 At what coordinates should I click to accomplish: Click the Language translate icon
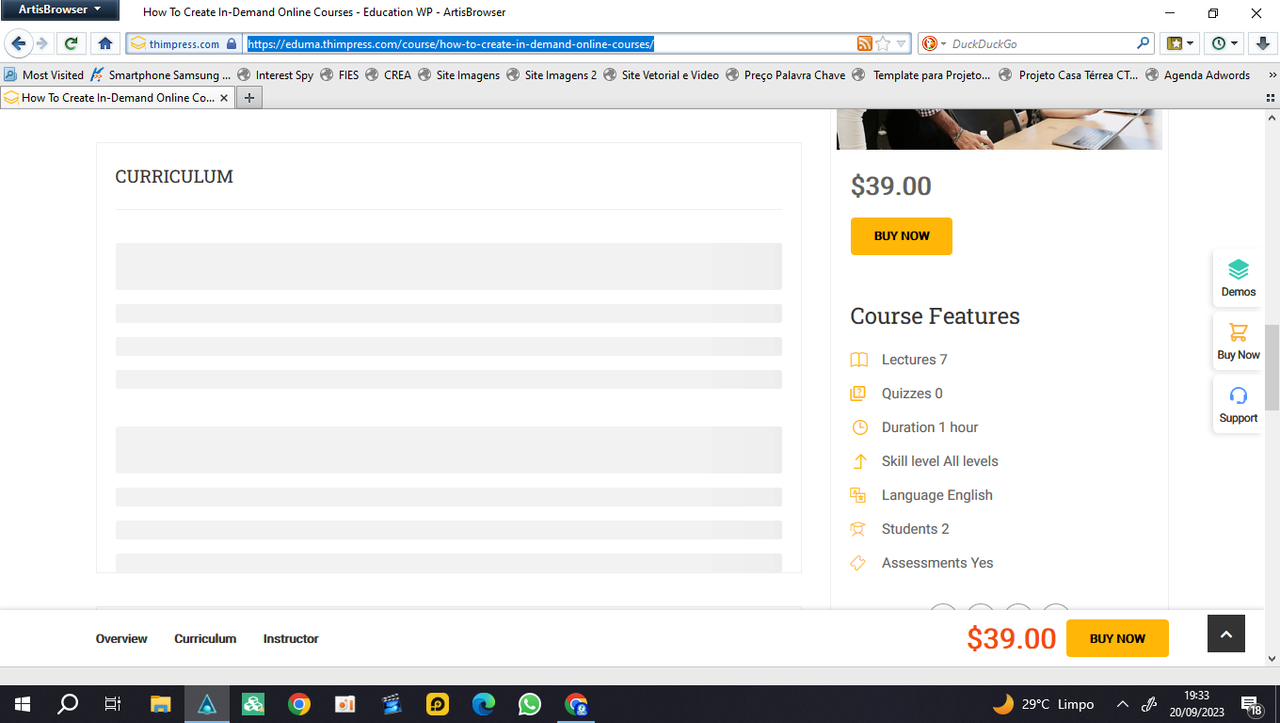(859, 496)
